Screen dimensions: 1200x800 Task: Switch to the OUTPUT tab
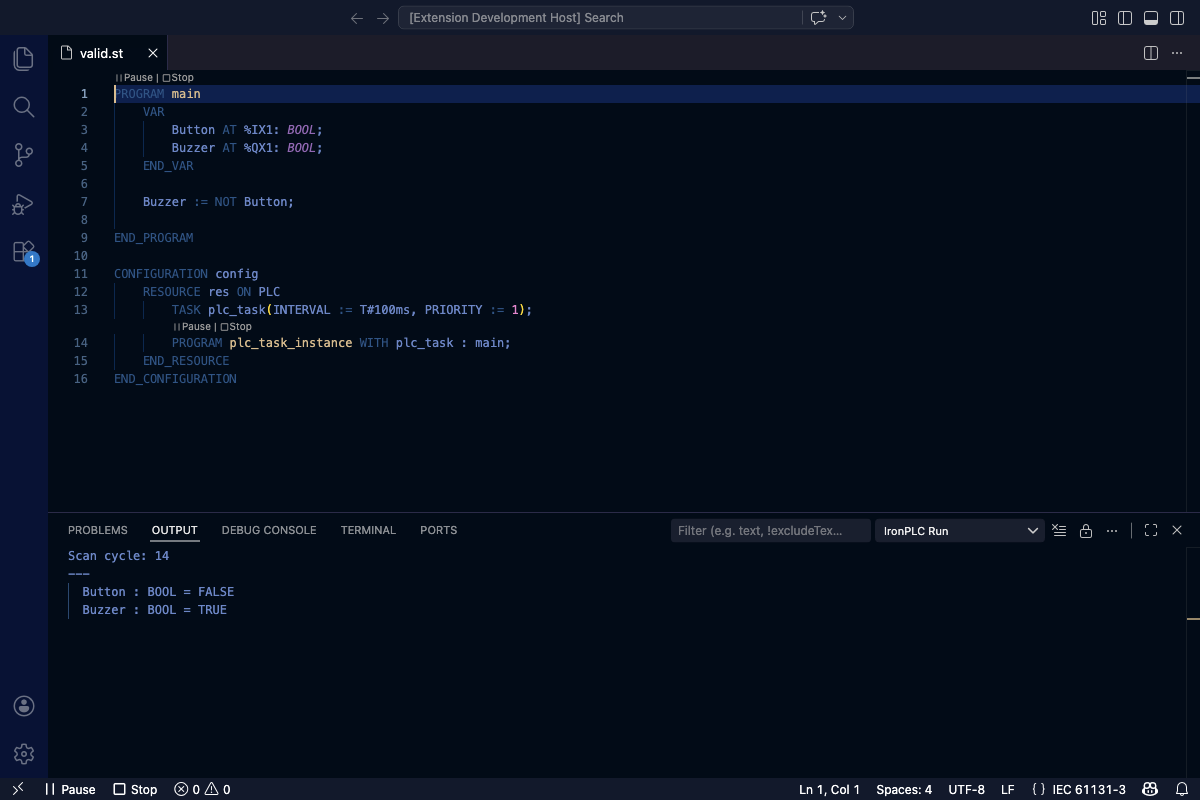pos(175,530)
